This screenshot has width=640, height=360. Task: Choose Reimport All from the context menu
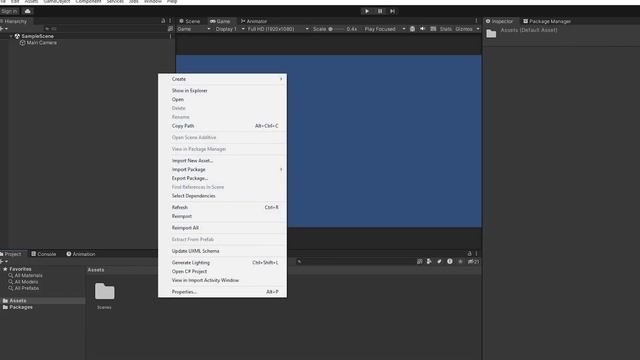(x=222, y=228)
